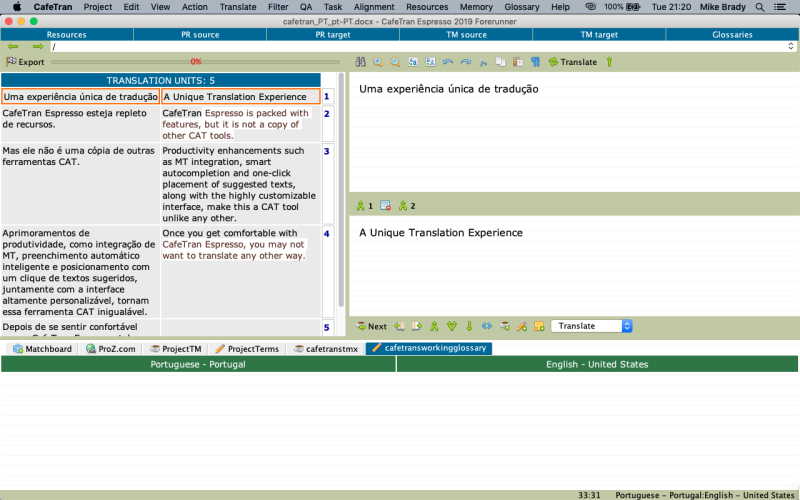Screen dimensions: 800x500
Task: Click the binoculars find icon
Action: pos(361,62)
